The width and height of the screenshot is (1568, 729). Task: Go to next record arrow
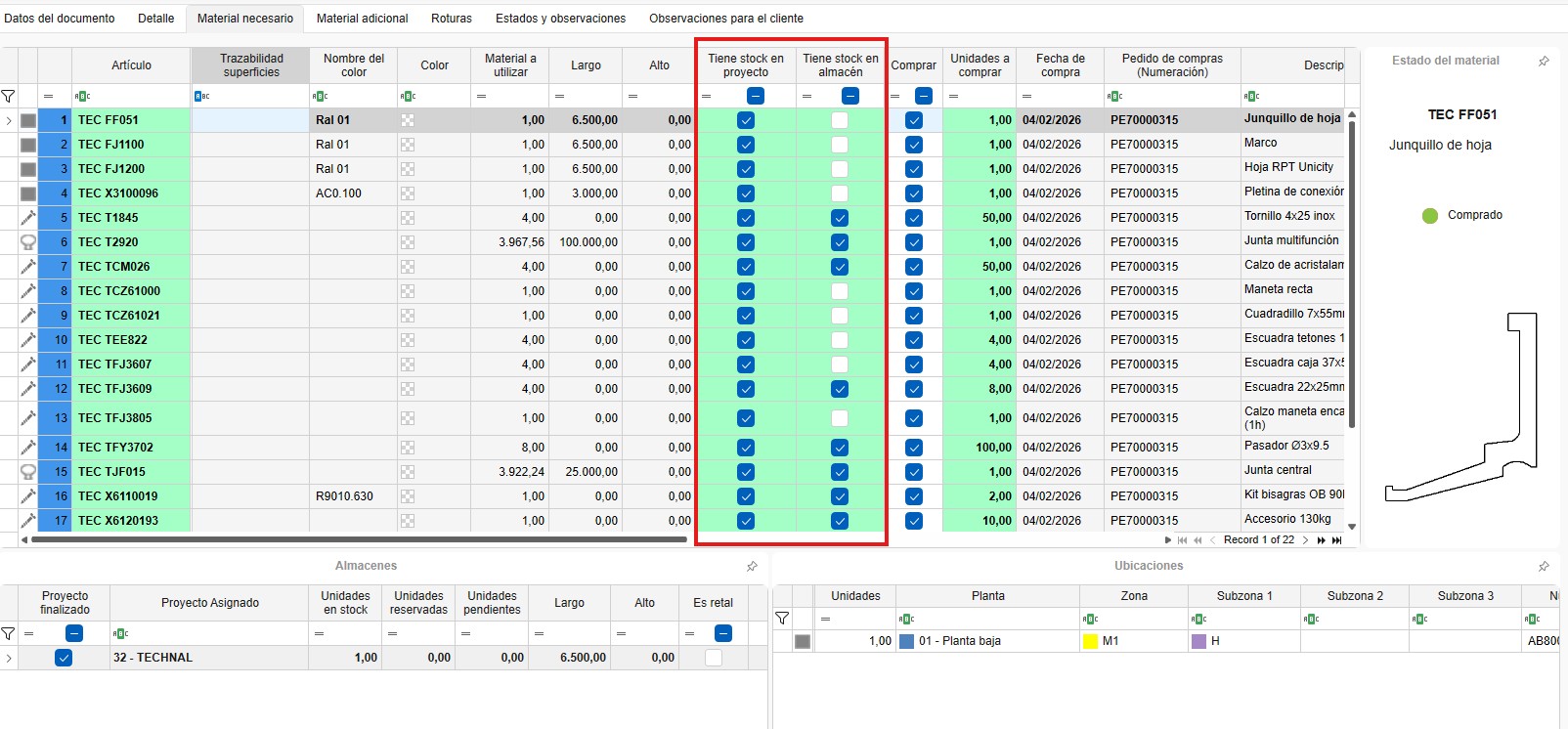1305,539
